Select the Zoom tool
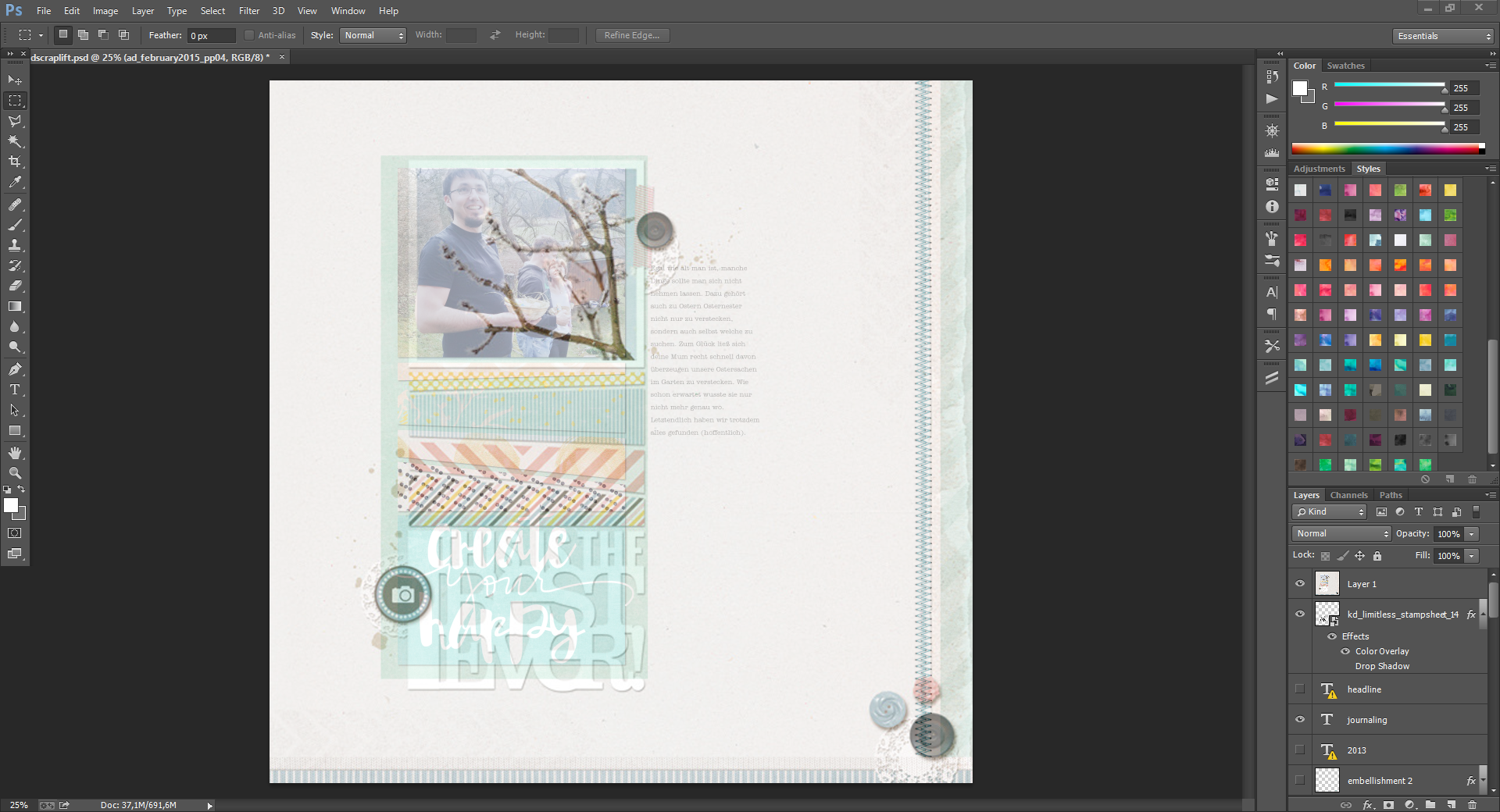 pos(15,473)
